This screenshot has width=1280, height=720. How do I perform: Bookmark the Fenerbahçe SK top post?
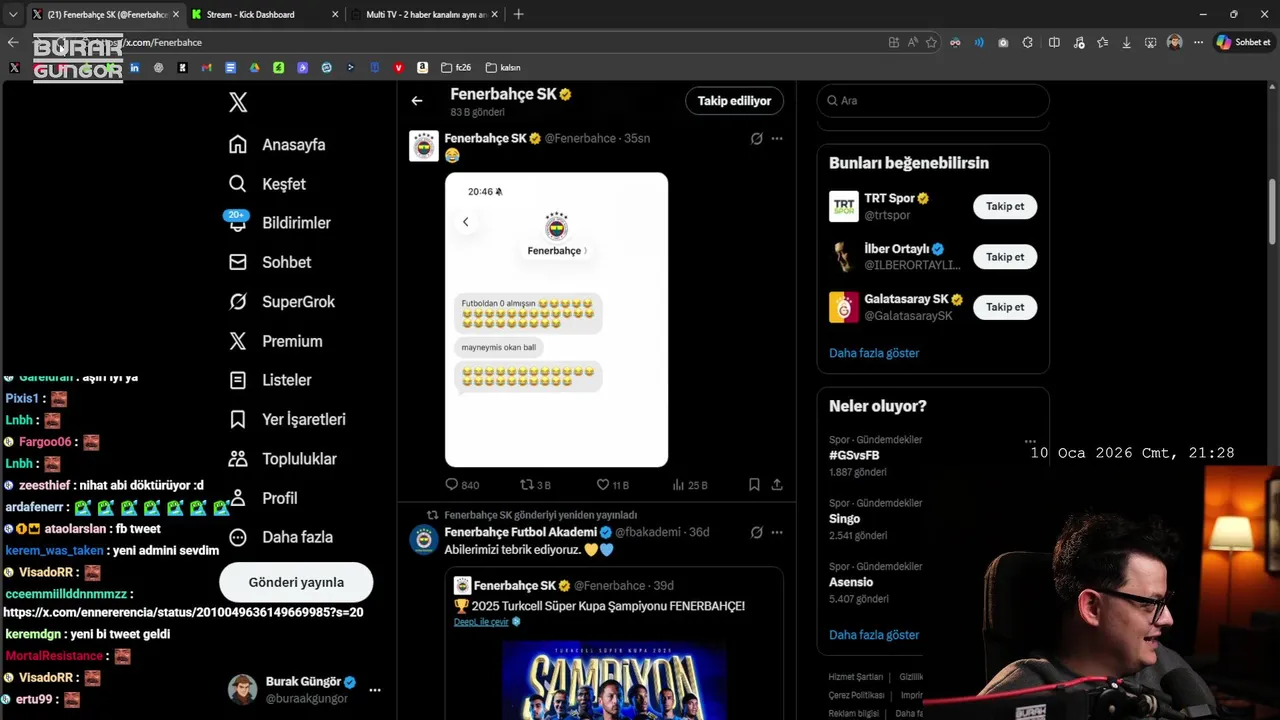(x=754, y=485)
